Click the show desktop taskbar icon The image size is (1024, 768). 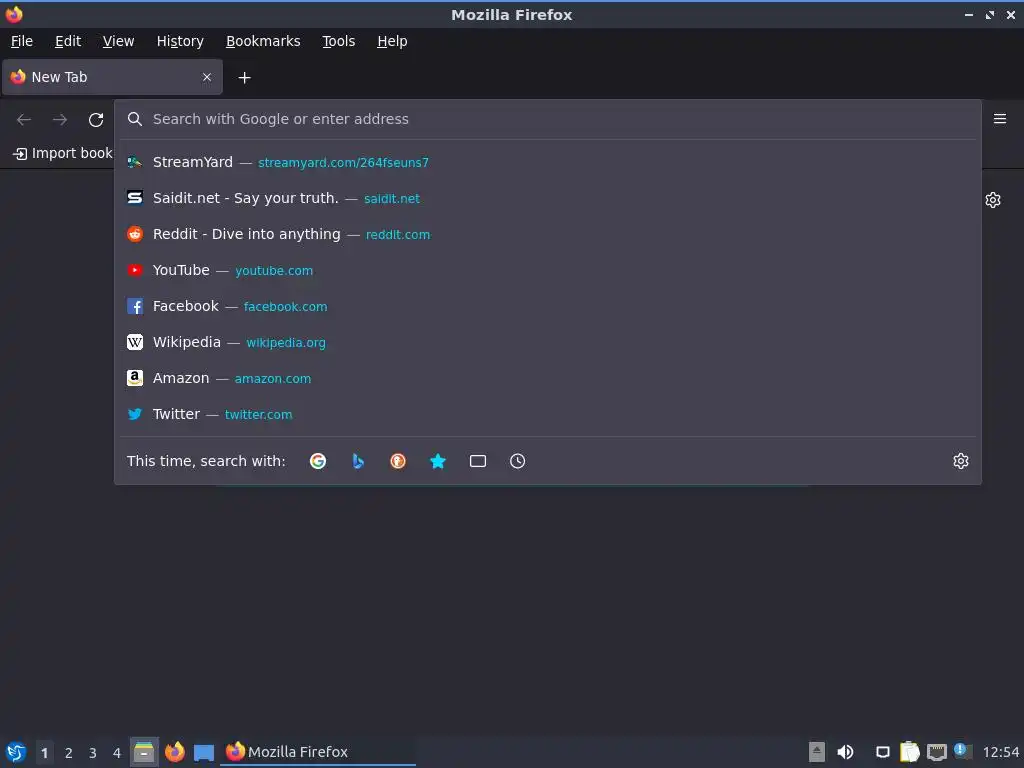click(x=204, y=753)
